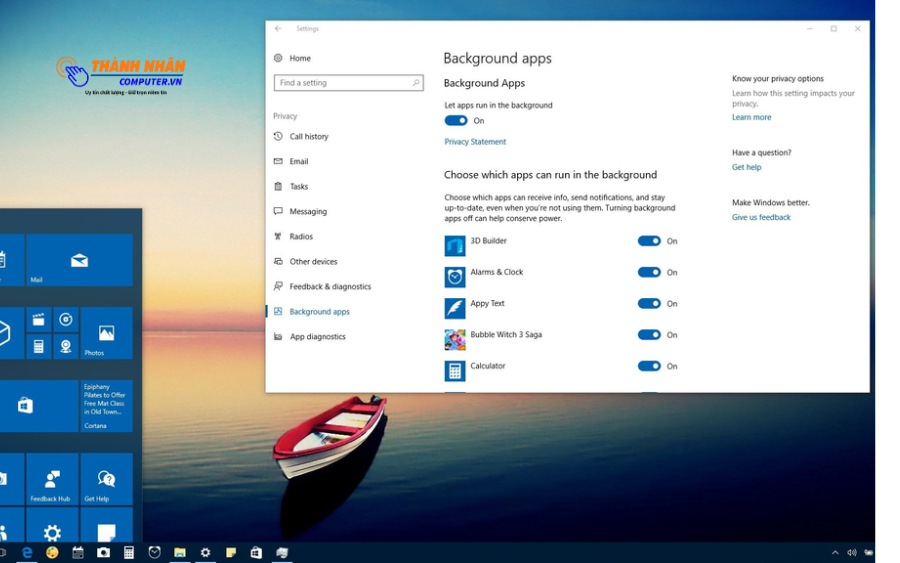Click the Give us feedback link
This screenshot has width=900, height=563.
click(x=761, y=217)
